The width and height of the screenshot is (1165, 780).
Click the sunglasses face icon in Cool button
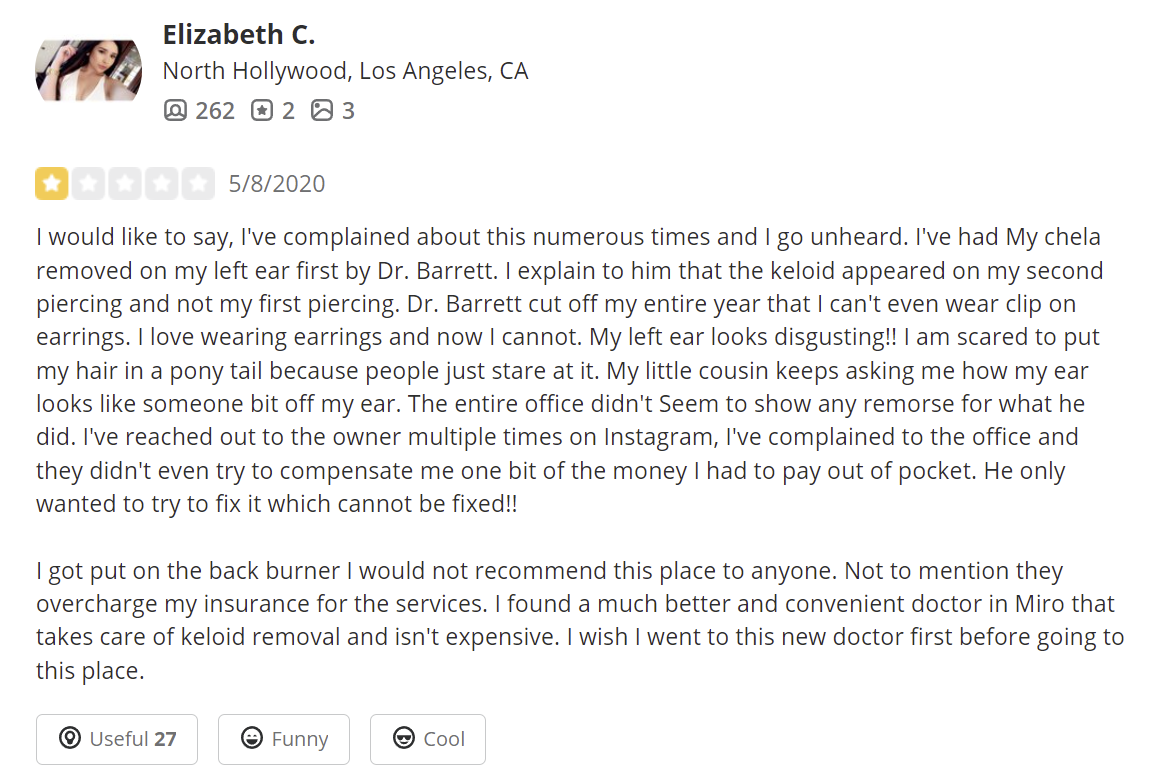[403, 738]
